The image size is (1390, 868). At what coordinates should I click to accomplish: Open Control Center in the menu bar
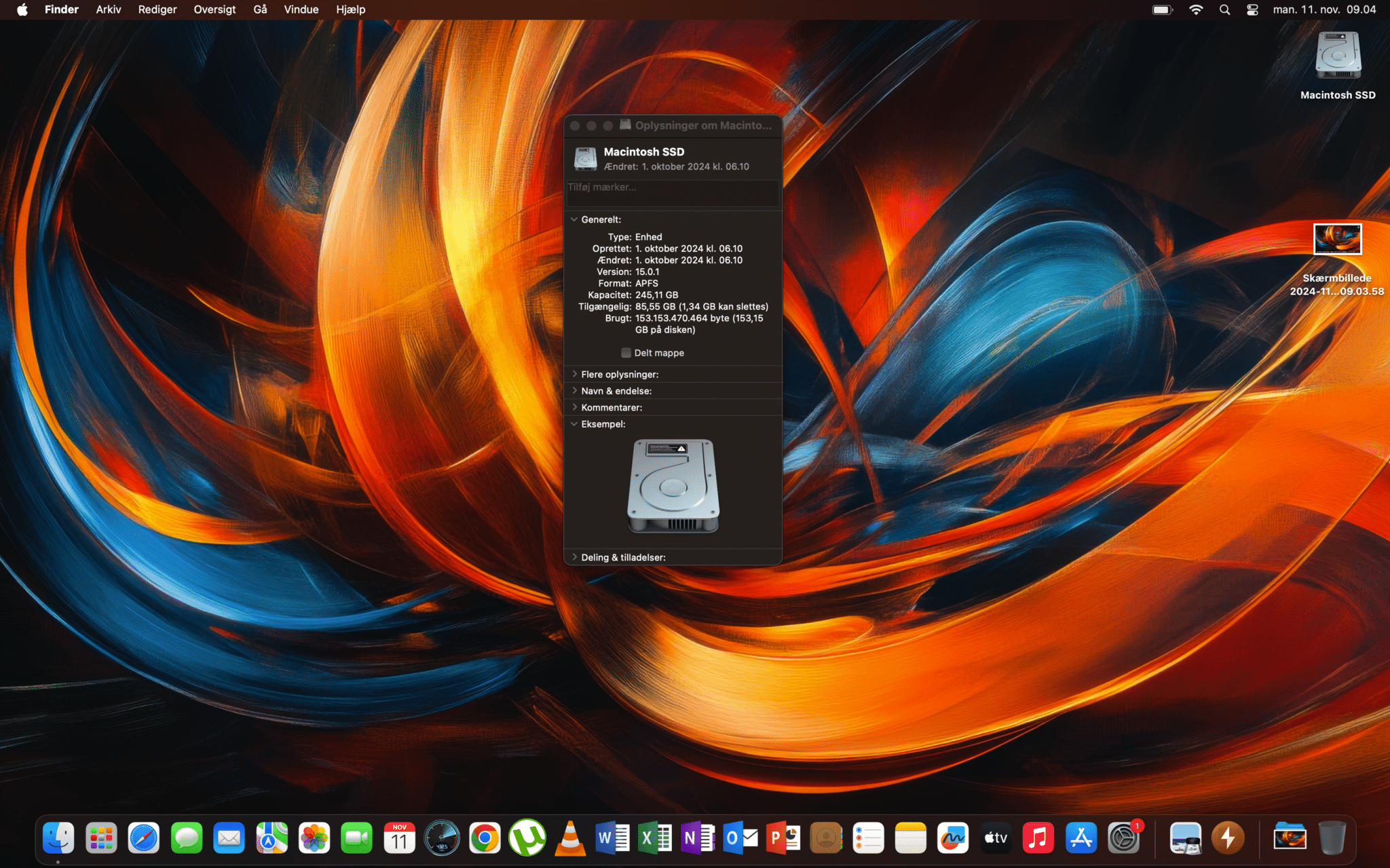tap(1252, 10)
